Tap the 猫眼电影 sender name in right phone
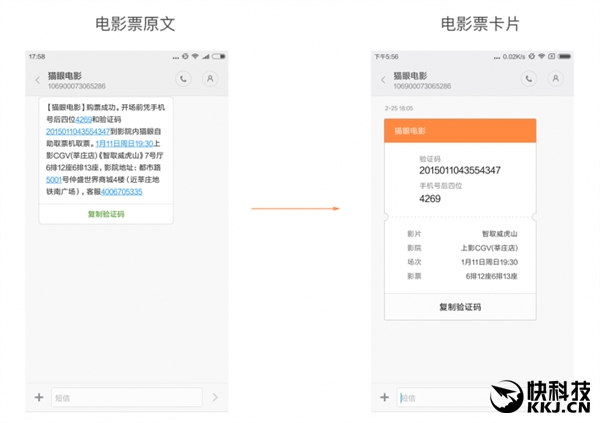Viewport: 600px width, 423px height. pos(410,76)
